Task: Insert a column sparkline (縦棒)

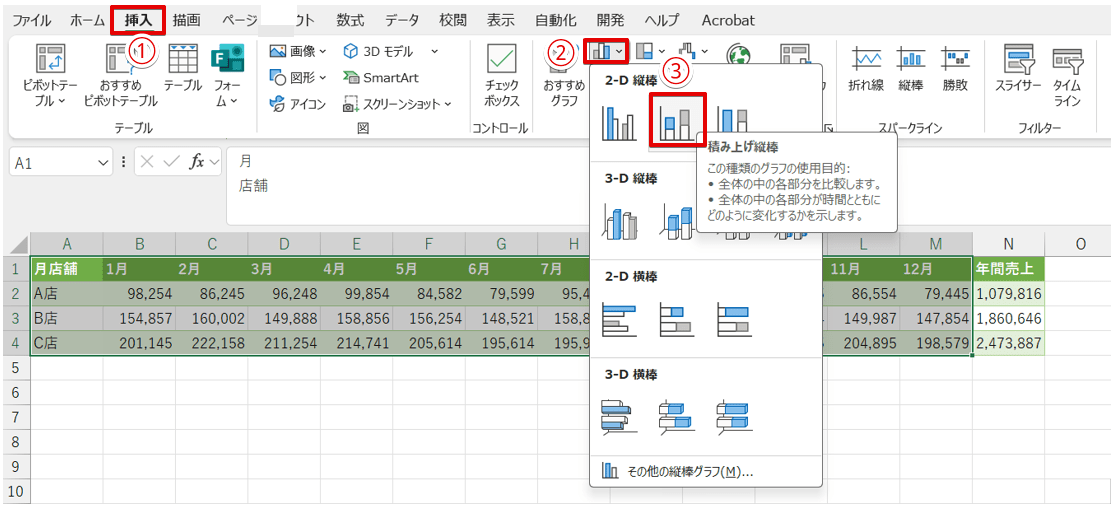Action: tap(910, 69)
